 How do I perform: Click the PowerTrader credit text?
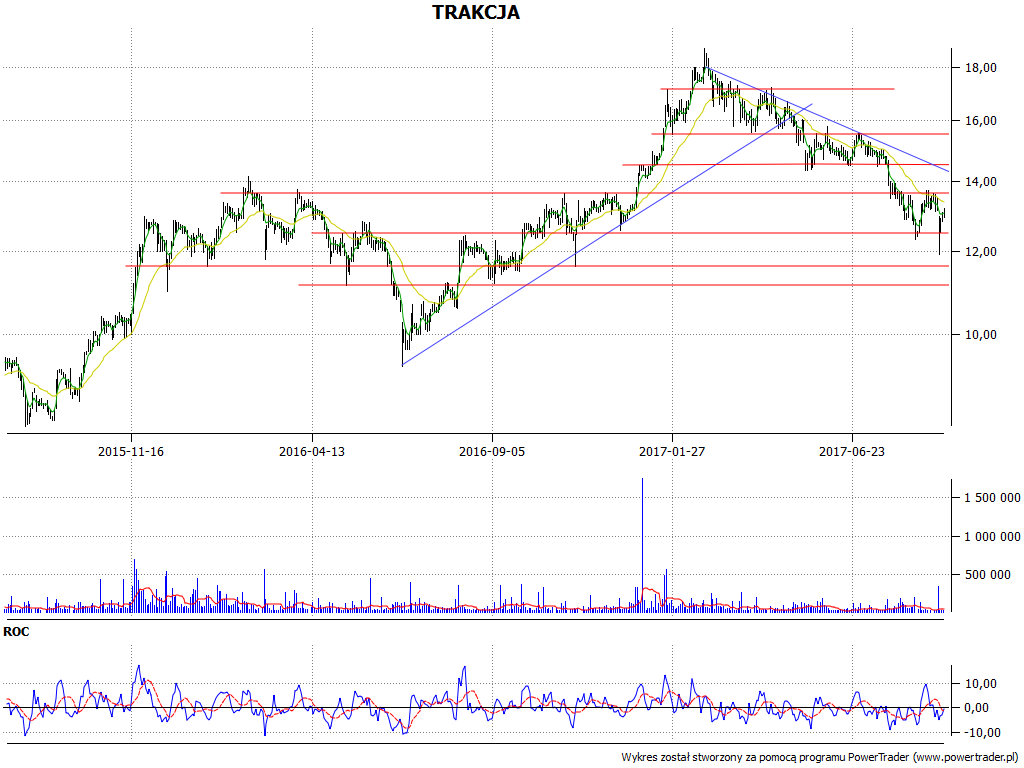(820, 758)
